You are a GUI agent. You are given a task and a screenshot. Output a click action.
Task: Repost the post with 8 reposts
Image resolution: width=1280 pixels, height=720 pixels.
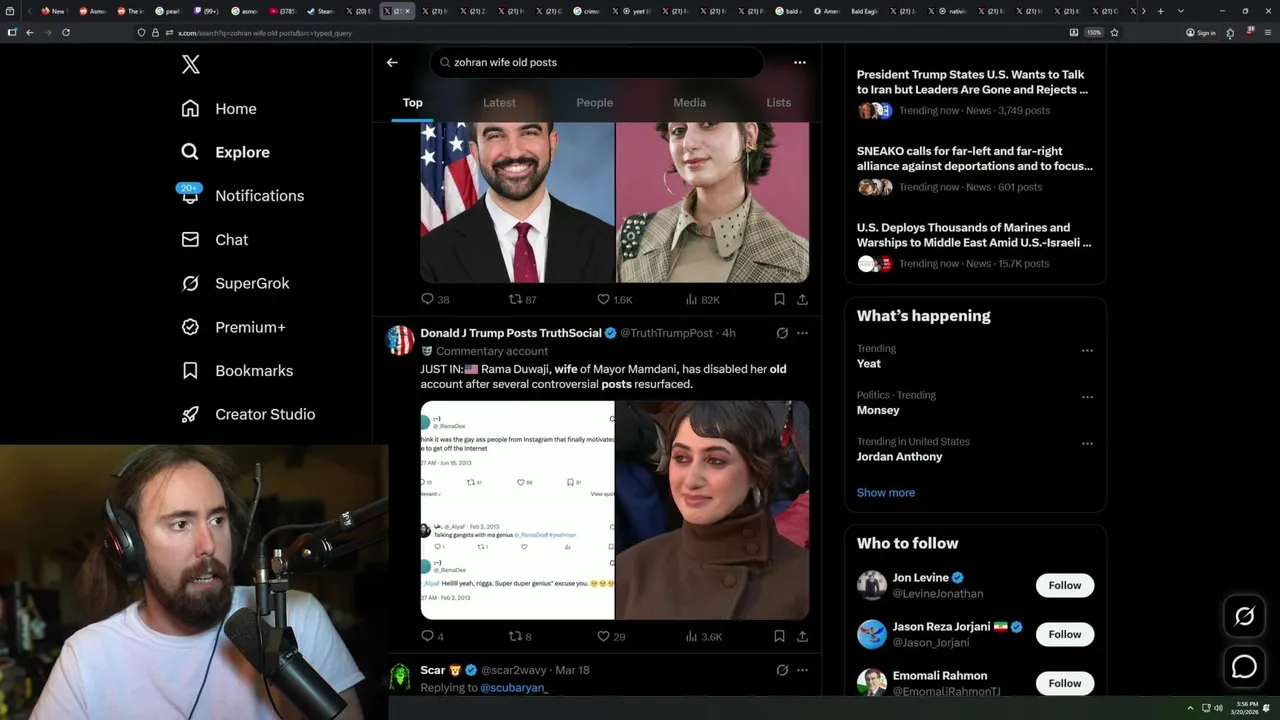click(x=520, y=636)
